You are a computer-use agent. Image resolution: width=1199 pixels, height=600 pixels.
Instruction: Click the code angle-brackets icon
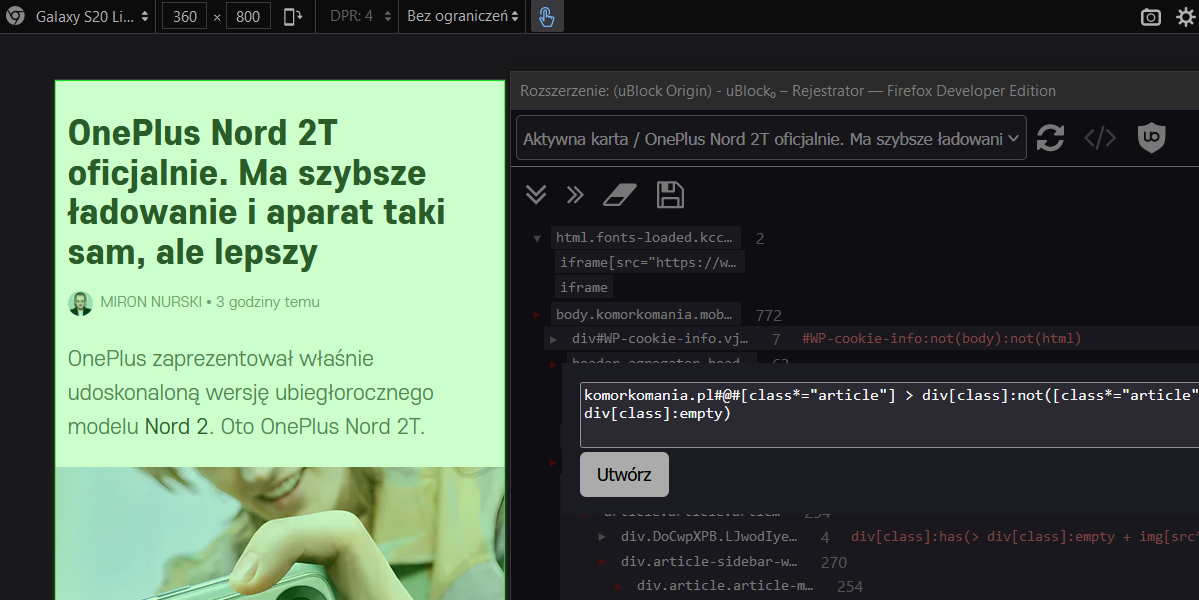click(1100, 137)
